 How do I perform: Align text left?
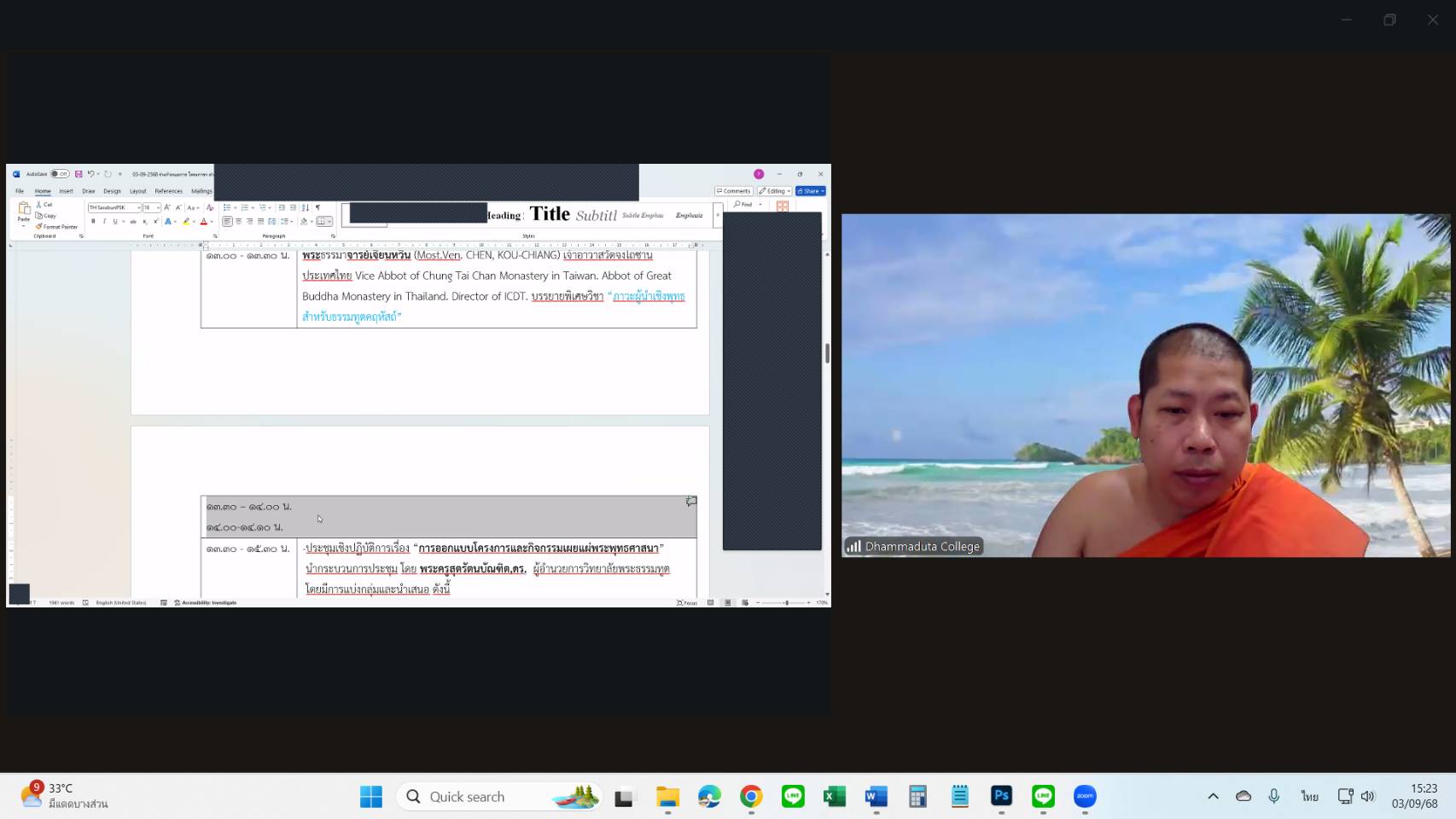227,222
